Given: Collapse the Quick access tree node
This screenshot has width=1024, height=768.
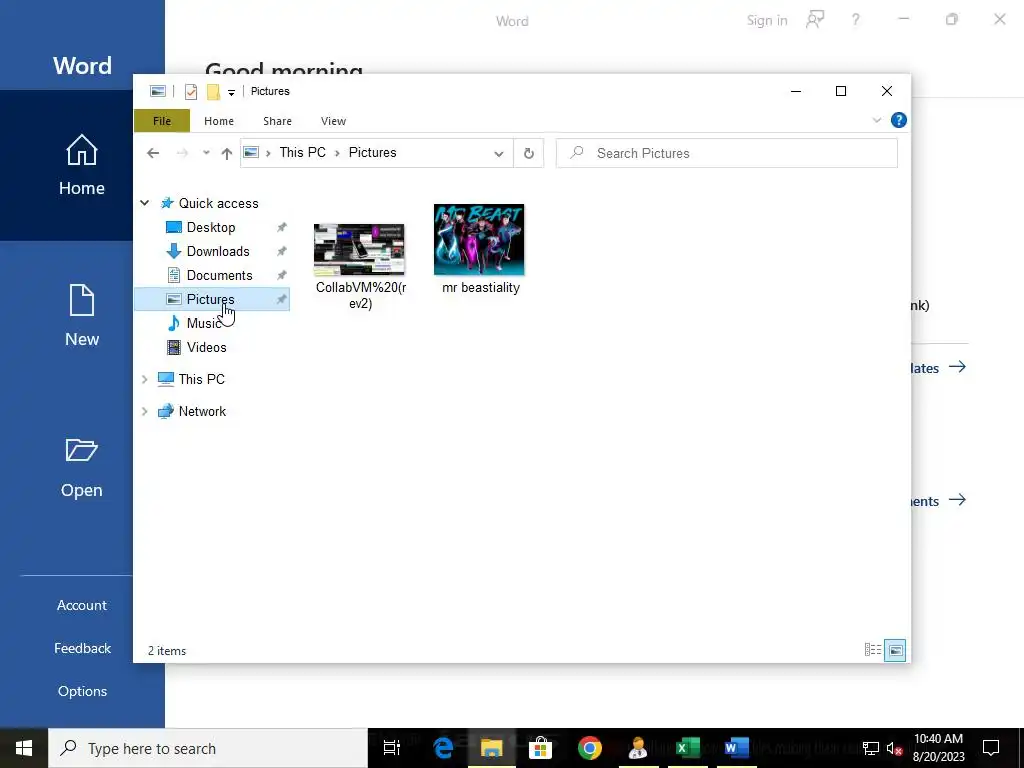Looking at the screenshot, I should [x=145, y=203].
